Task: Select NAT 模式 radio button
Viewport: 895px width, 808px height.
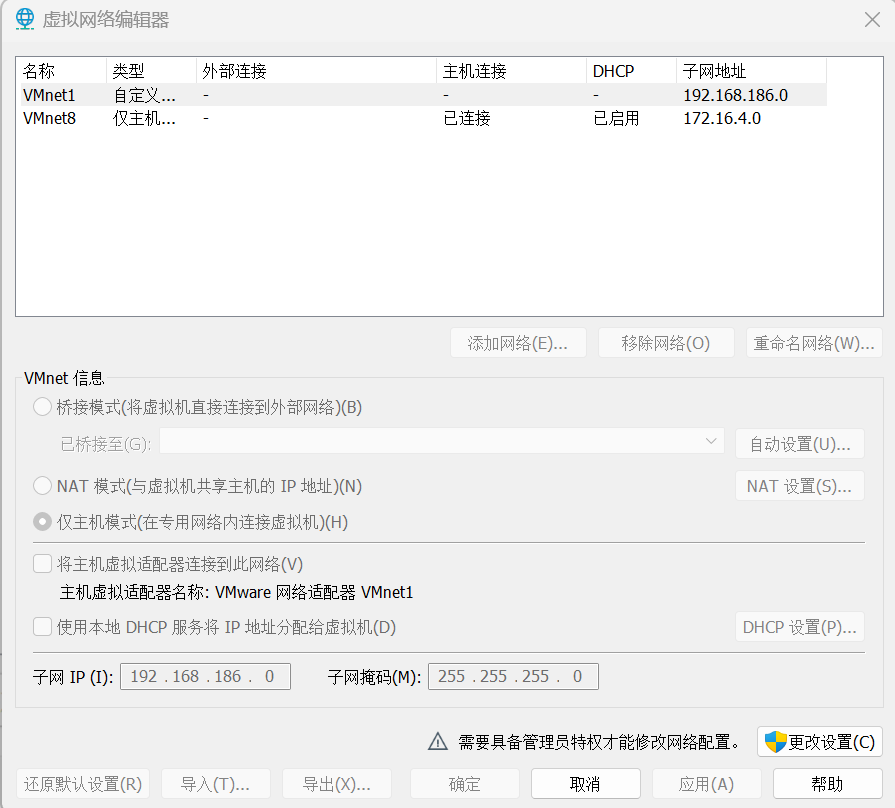Action: (42, 486)
